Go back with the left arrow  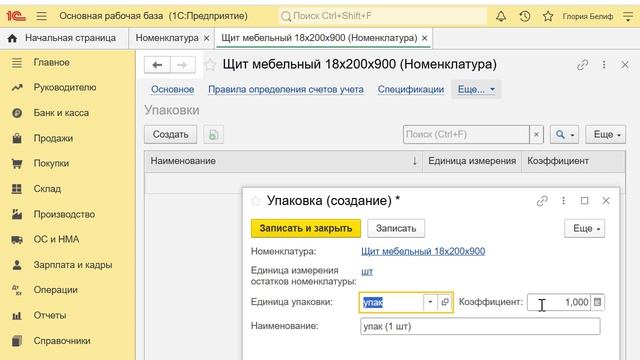(x=157, y=64)
